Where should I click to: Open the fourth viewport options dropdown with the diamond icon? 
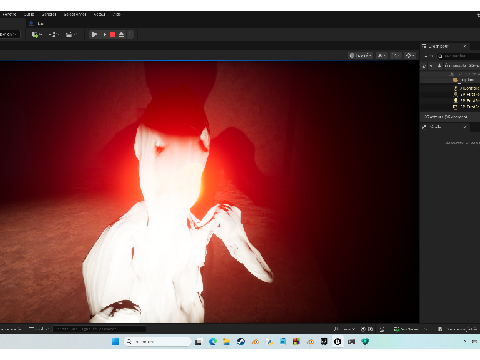click(x=410, y=56)
